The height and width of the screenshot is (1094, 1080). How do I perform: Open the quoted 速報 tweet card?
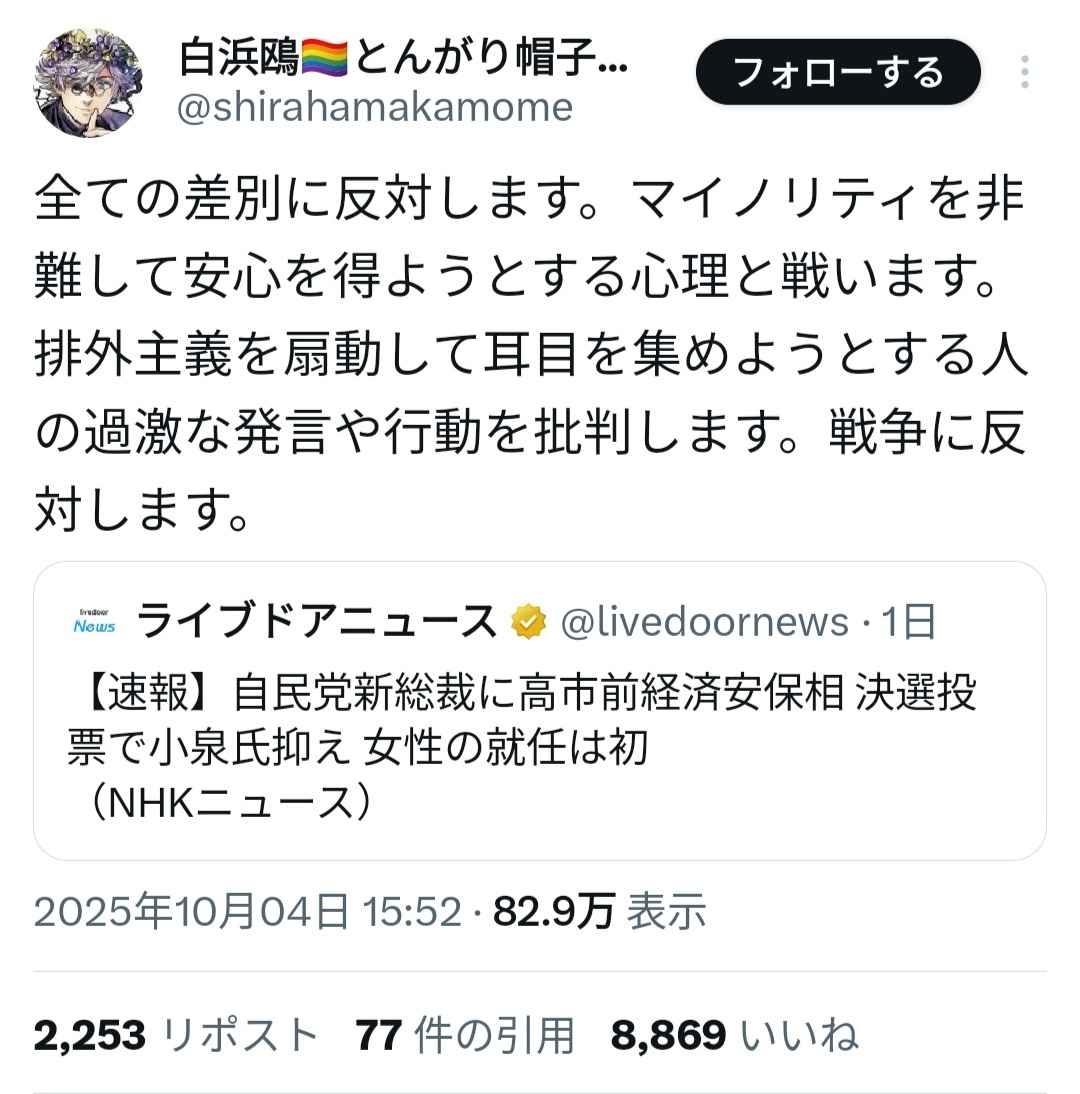pos(539,710)
